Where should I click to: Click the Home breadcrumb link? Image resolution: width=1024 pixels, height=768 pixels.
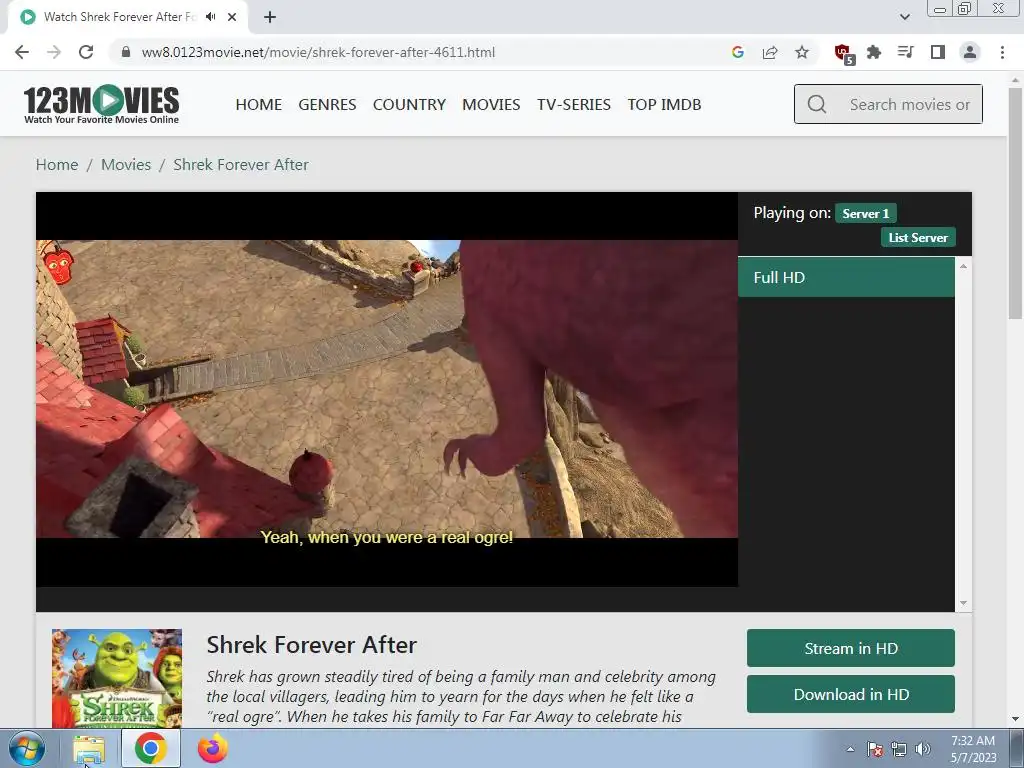click(57, 165)
